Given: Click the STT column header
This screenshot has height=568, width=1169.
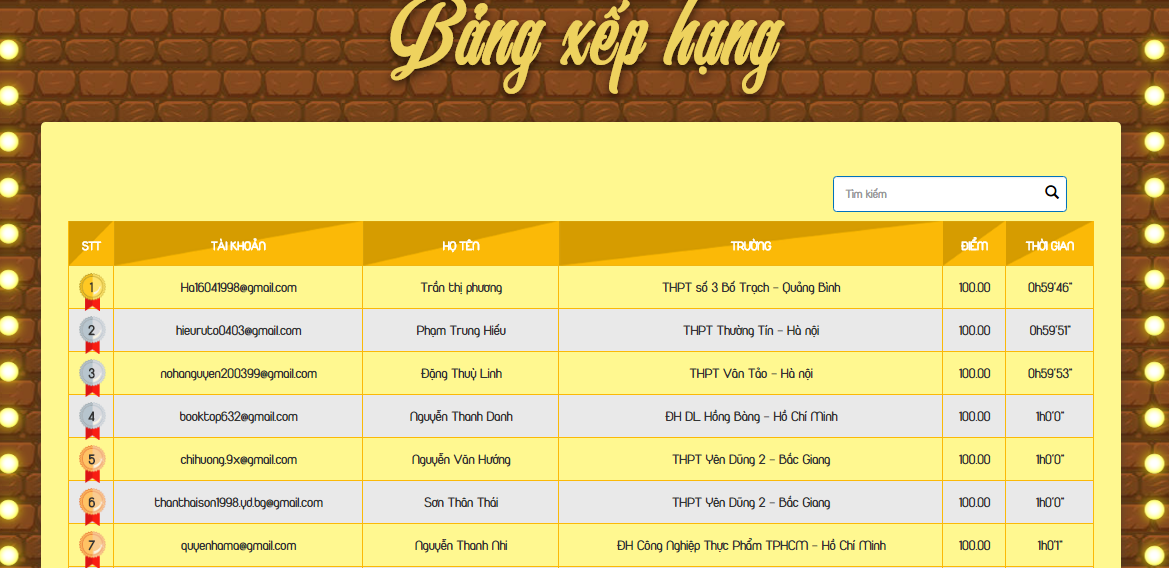Looking at the screenshot, I should coord(91,244).
